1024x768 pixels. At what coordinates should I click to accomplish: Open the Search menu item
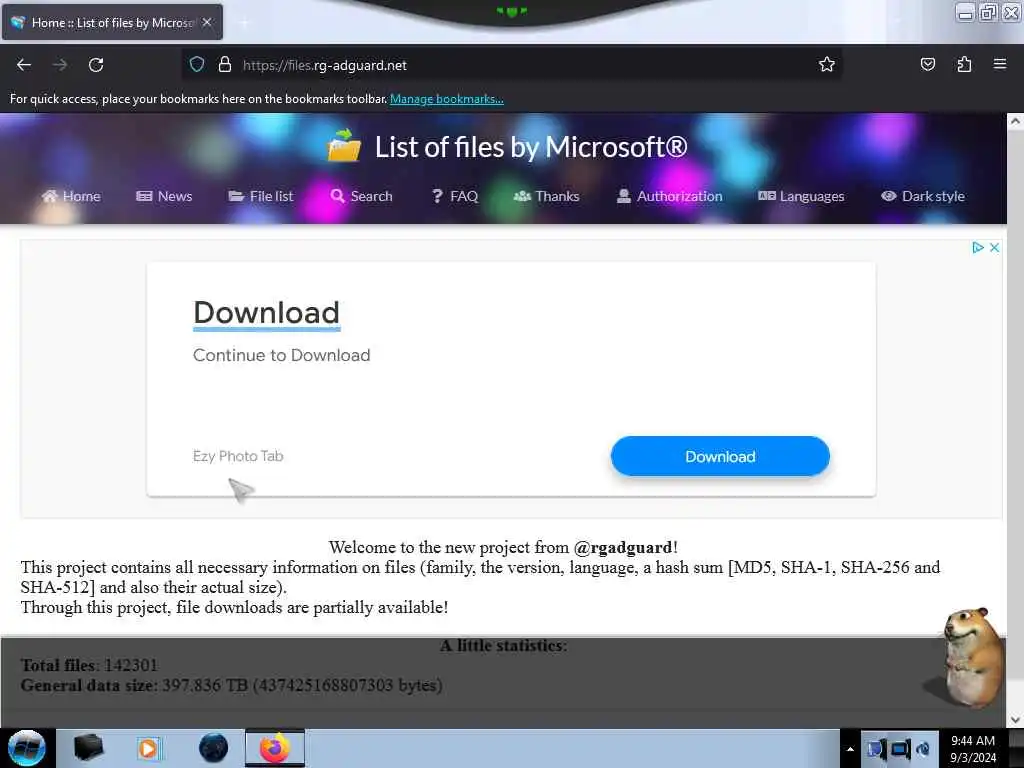point(361,196)
